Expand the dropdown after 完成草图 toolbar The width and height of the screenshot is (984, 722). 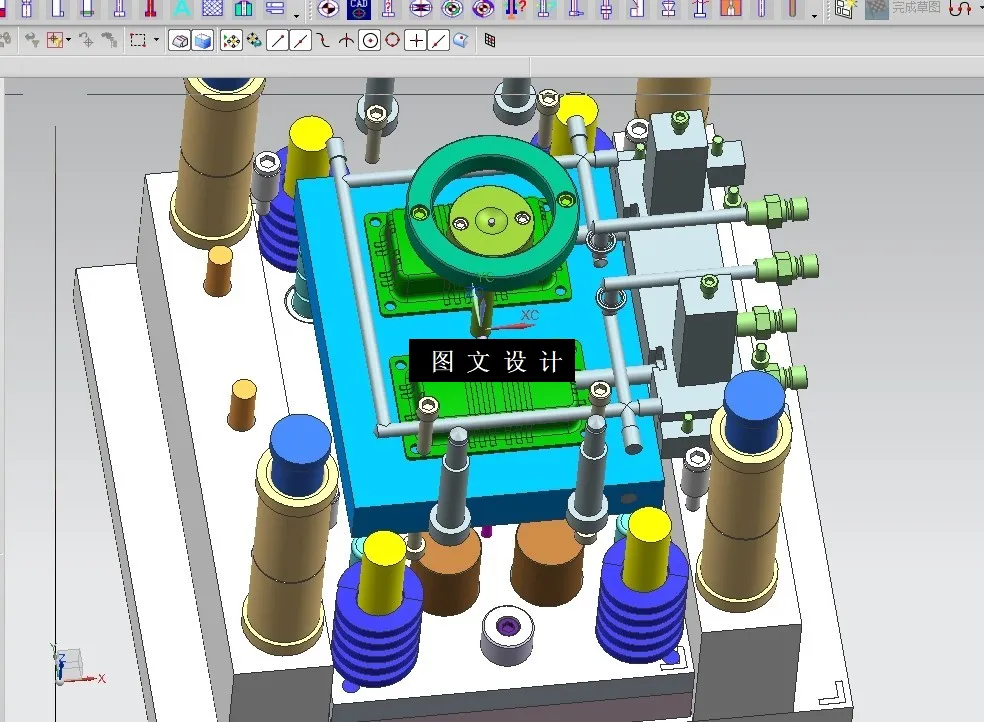click(980, 9)
